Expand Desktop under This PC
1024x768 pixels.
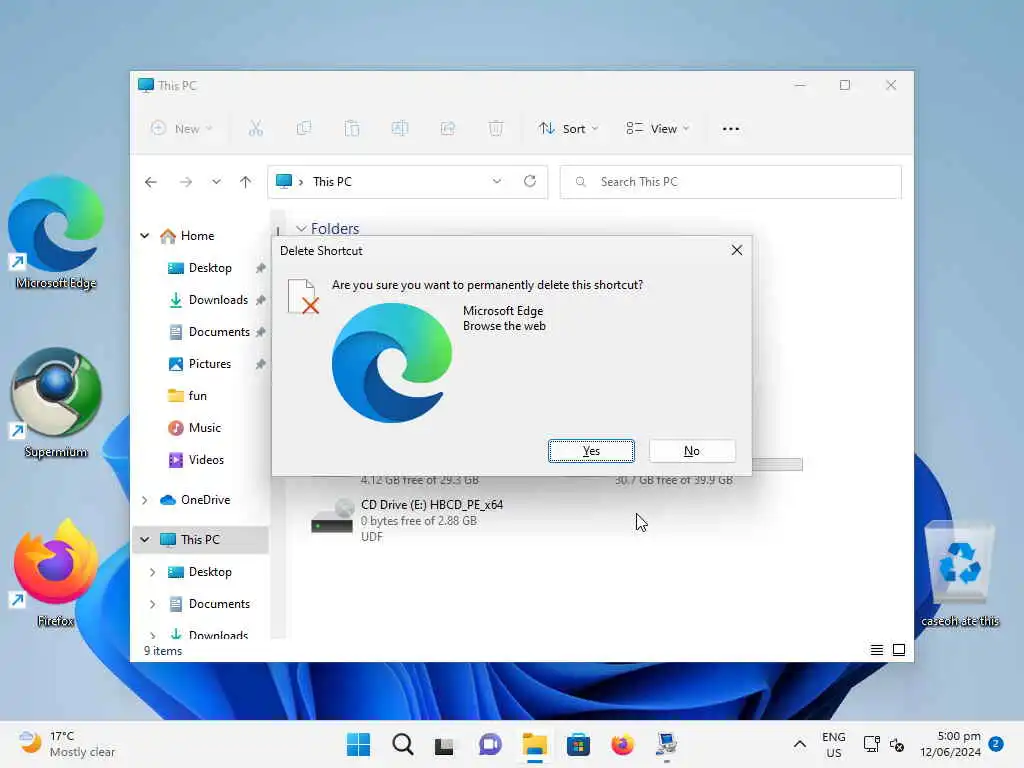coord(152,572)
